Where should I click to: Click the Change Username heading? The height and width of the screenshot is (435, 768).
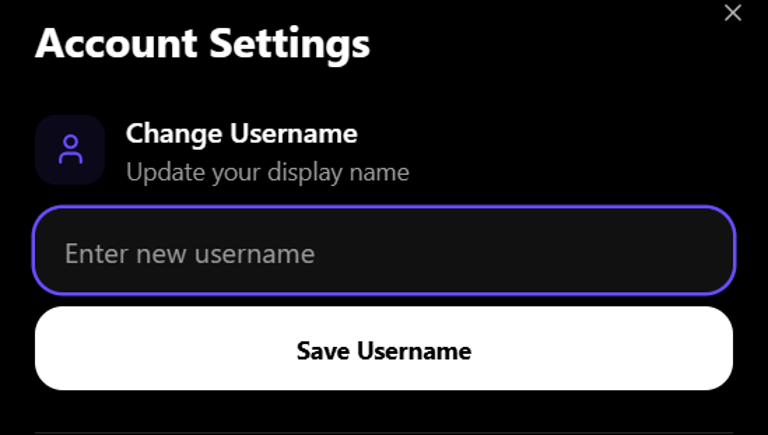(241, 133)
